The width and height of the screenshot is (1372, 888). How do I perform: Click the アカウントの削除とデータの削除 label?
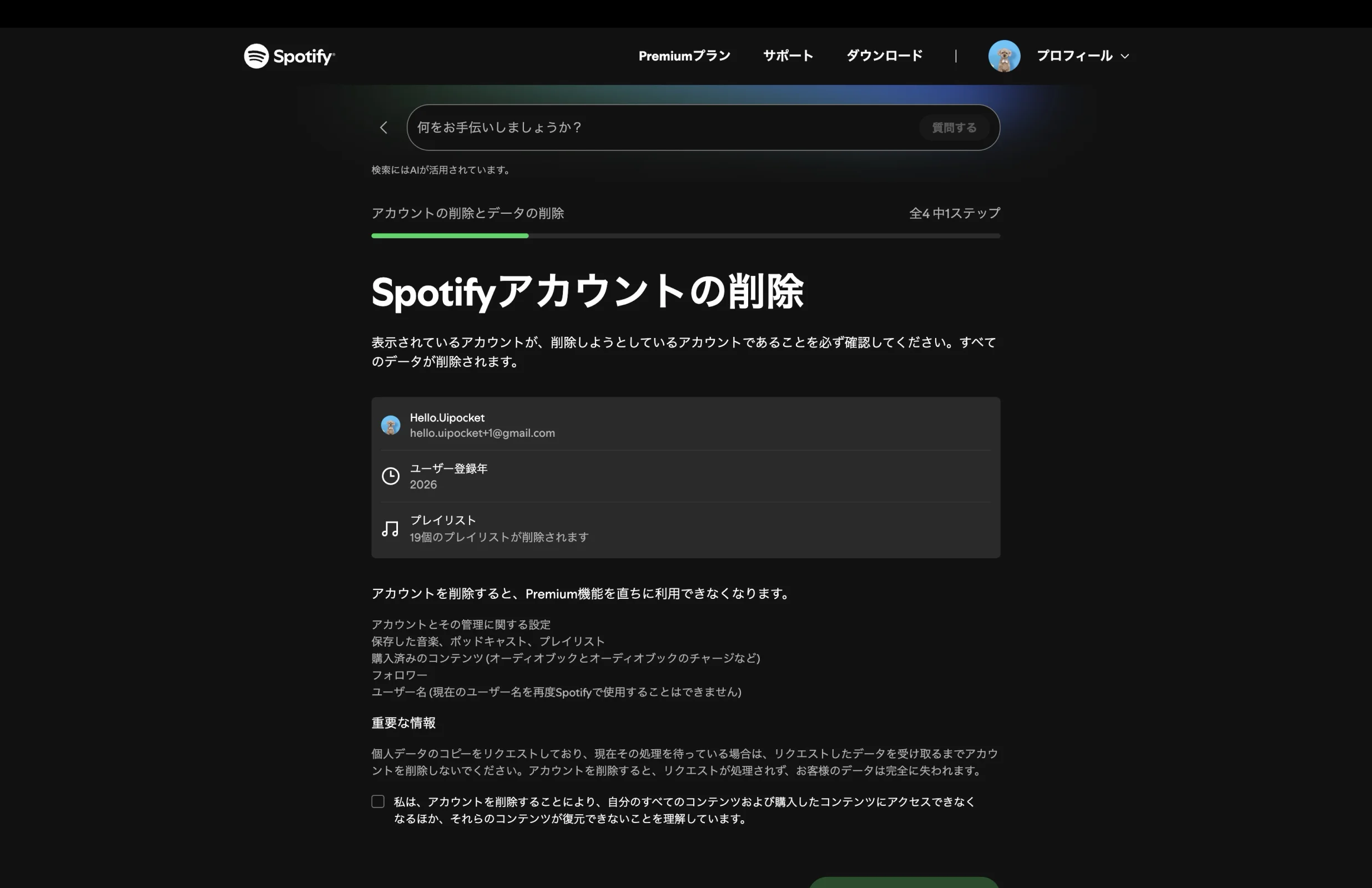point(467,213)
